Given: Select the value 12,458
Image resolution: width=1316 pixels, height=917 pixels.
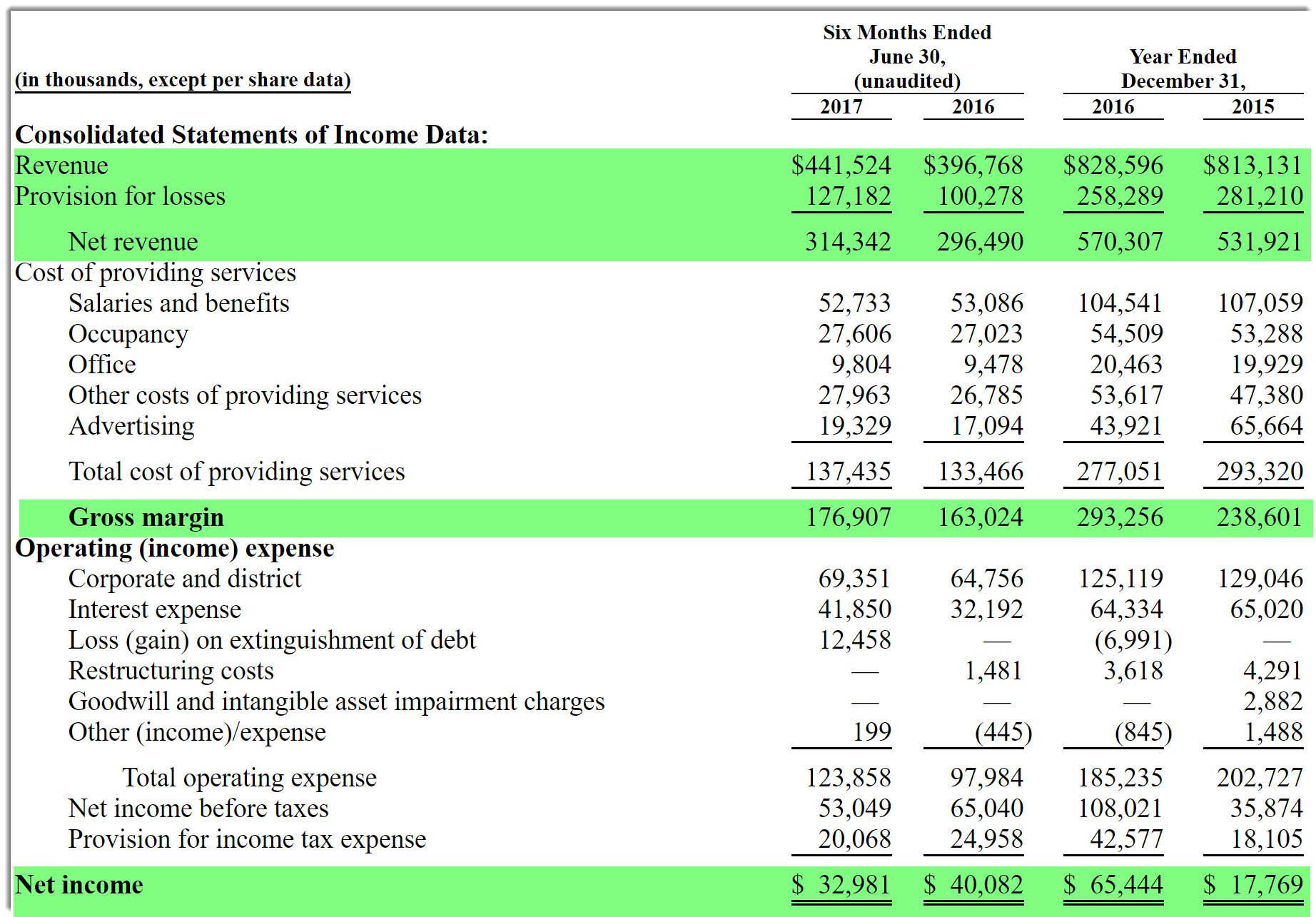Looking at the screenshot, I should [855, 640].
